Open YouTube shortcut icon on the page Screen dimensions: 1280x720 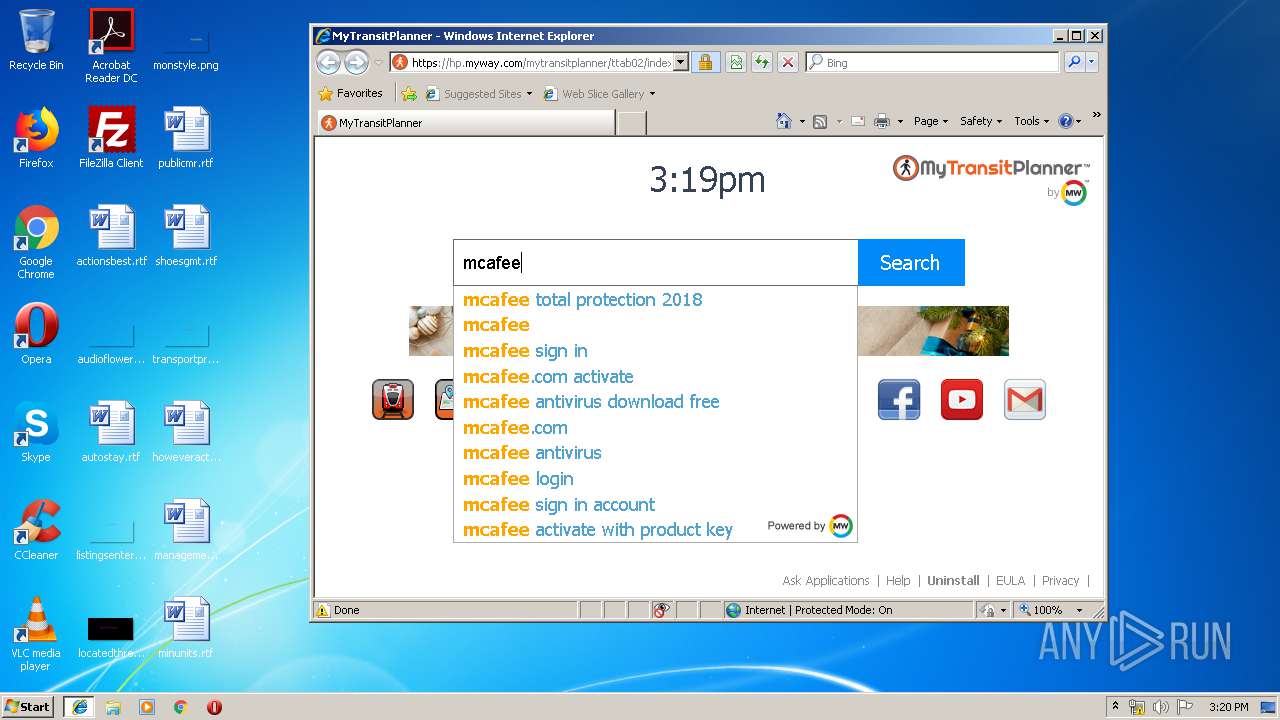(962, 400)
